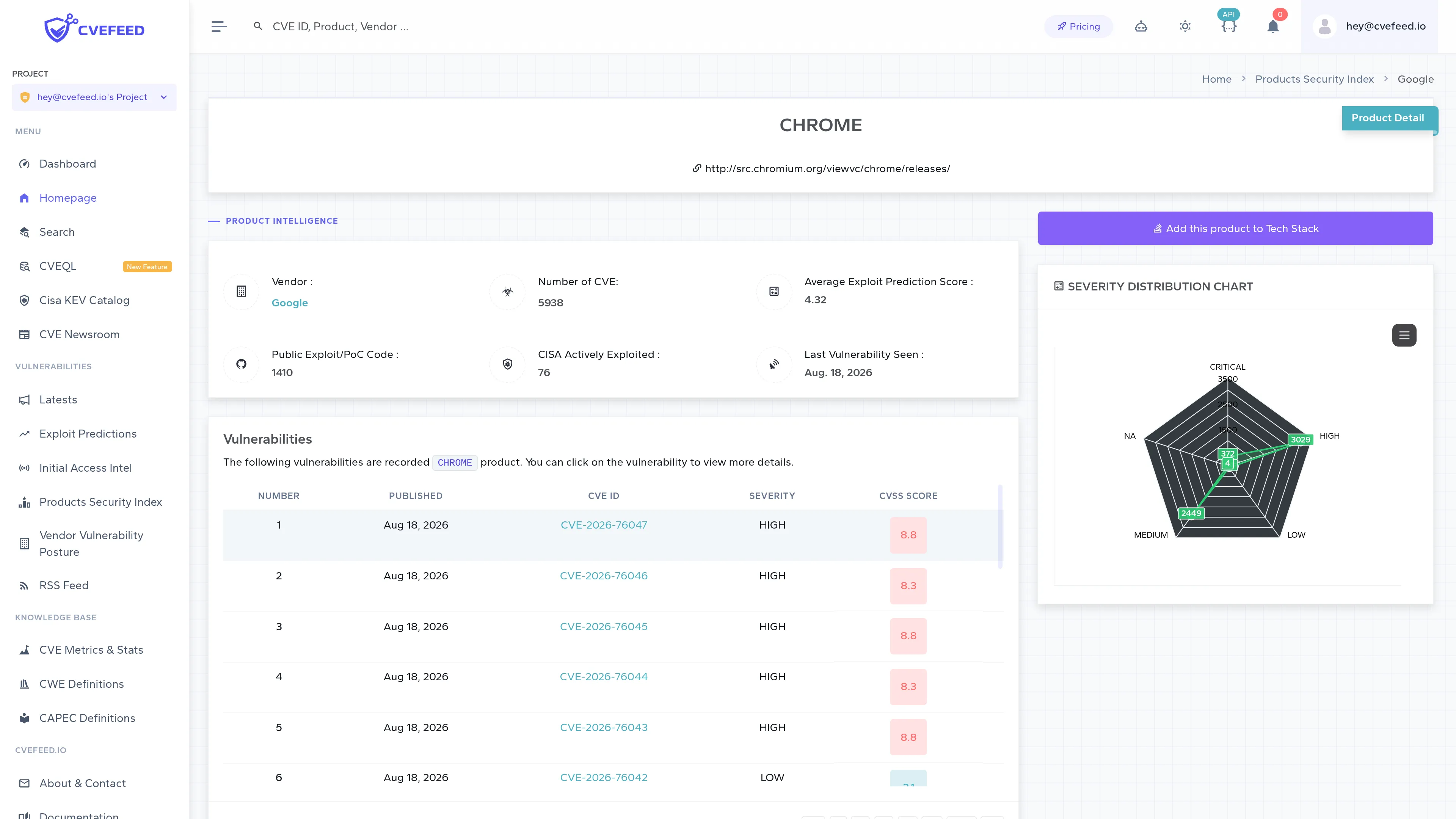Click the RSS Feed icon

24,585
